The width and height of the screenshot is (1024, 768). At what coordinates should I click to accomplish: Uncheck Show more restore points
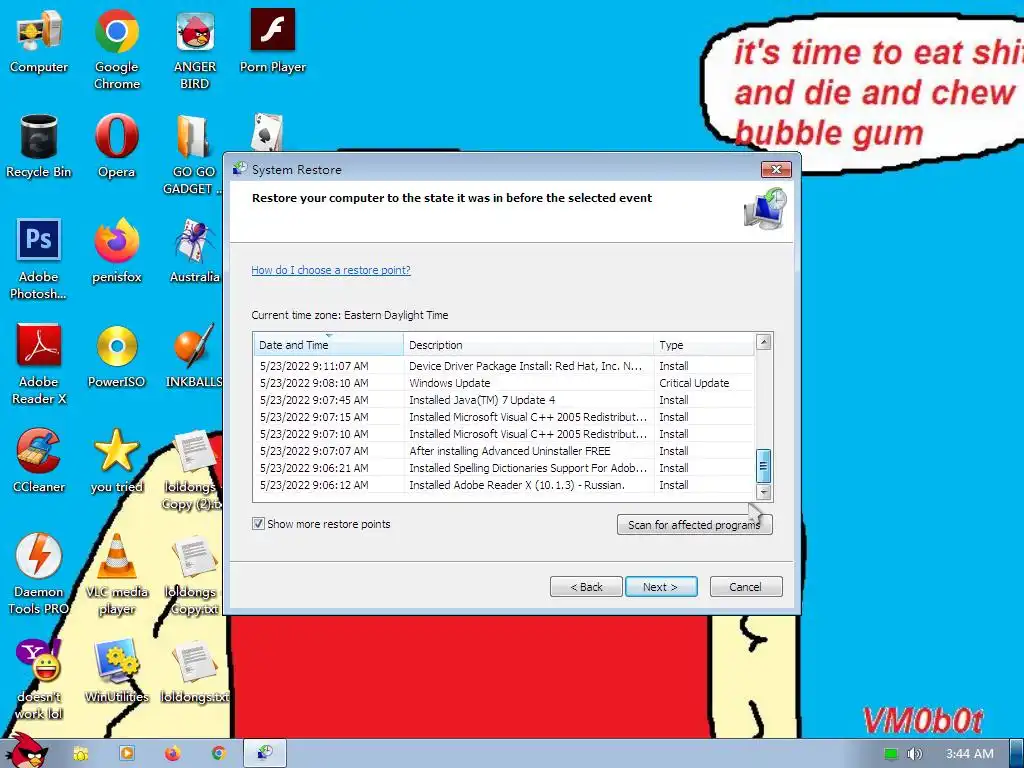(x=259, y=524)
